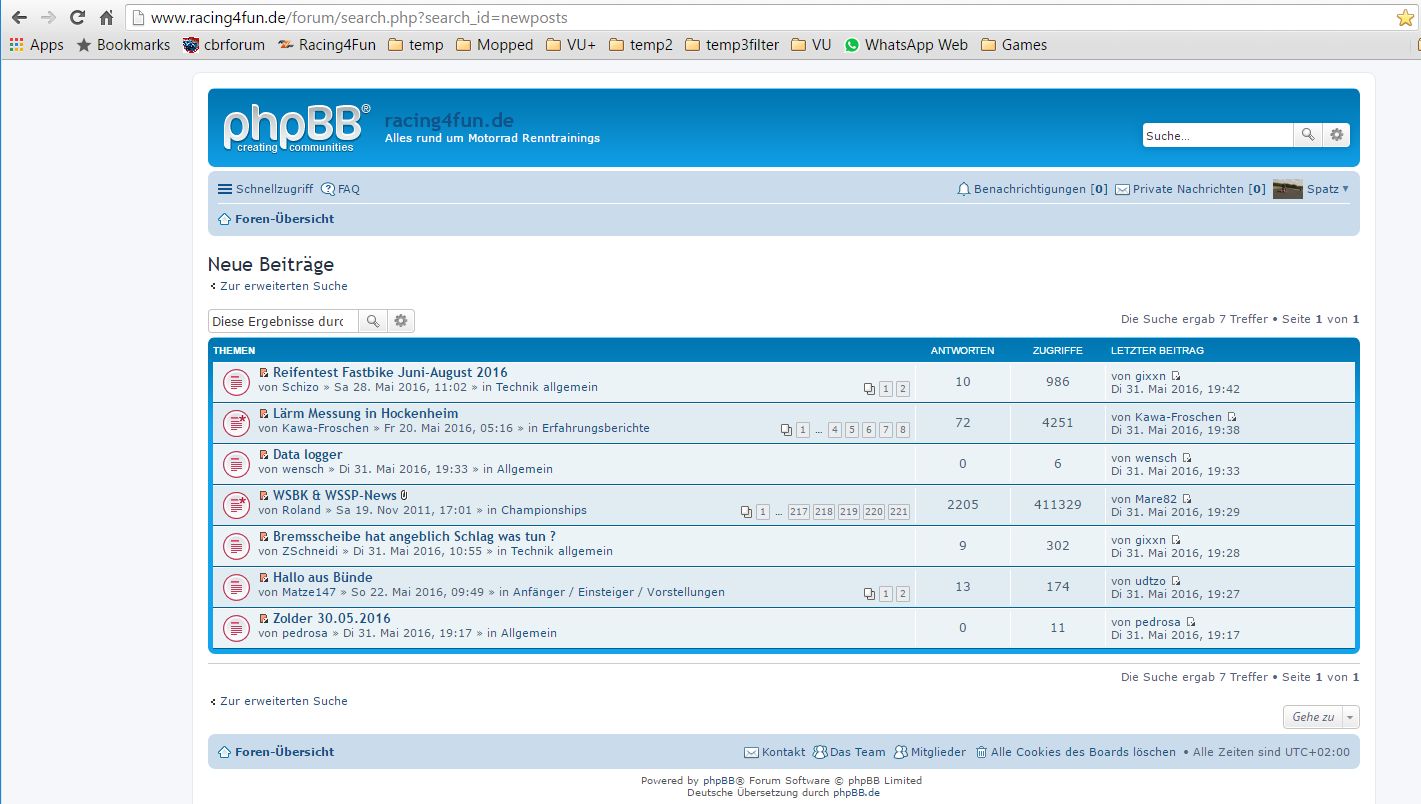Open Benachrichtigungen notifications menu
The width and height of the screenshot is (1421, 804).
coord(1031,189)
